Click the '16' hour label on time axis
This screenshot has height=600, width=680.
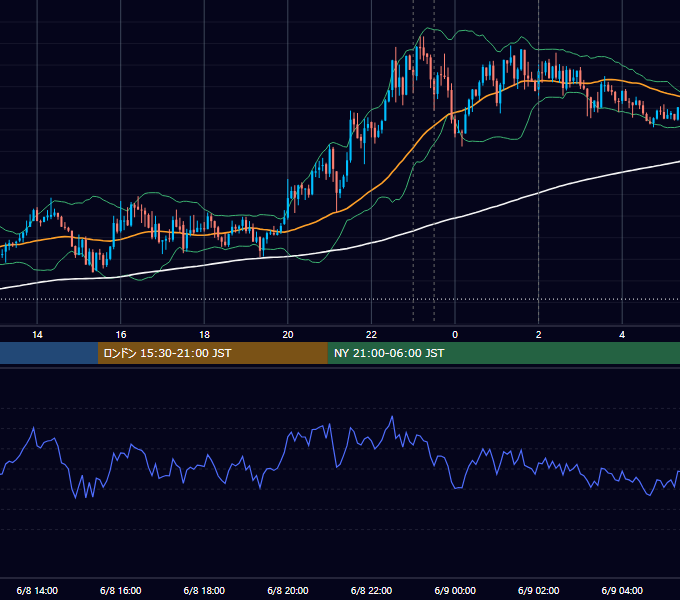(x=121, y=335)
